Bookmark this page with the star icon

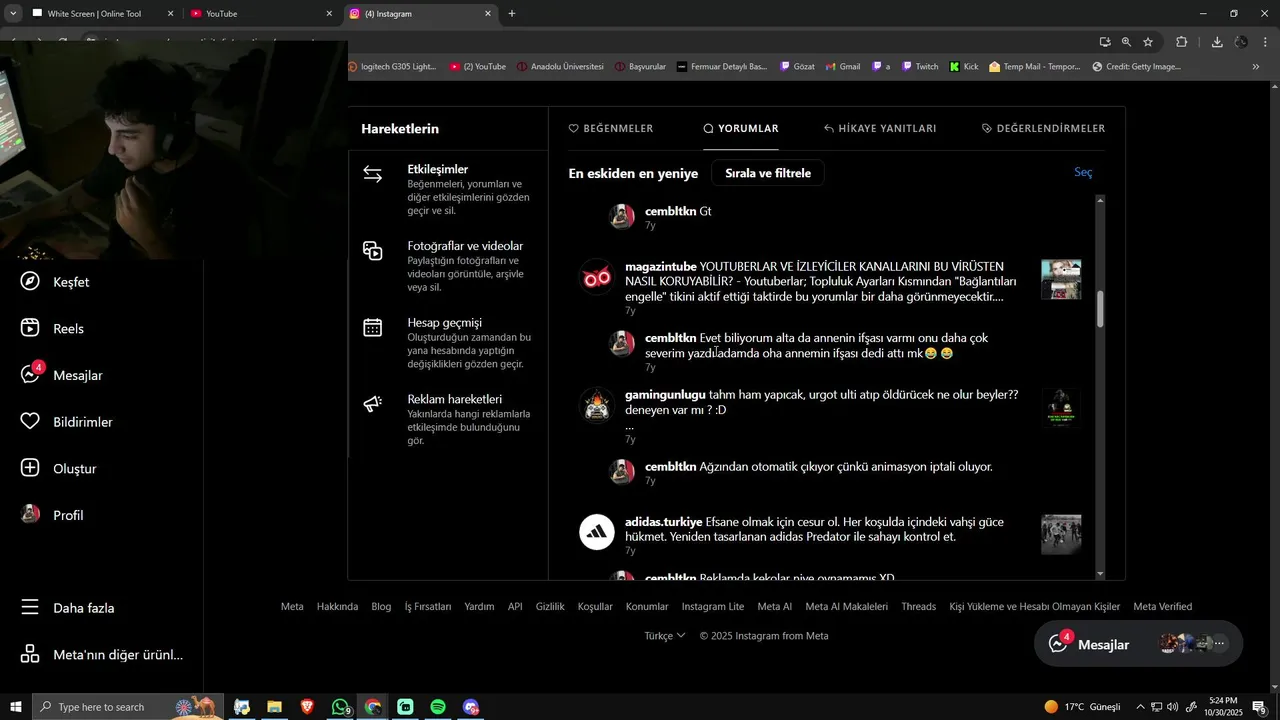1148,42
